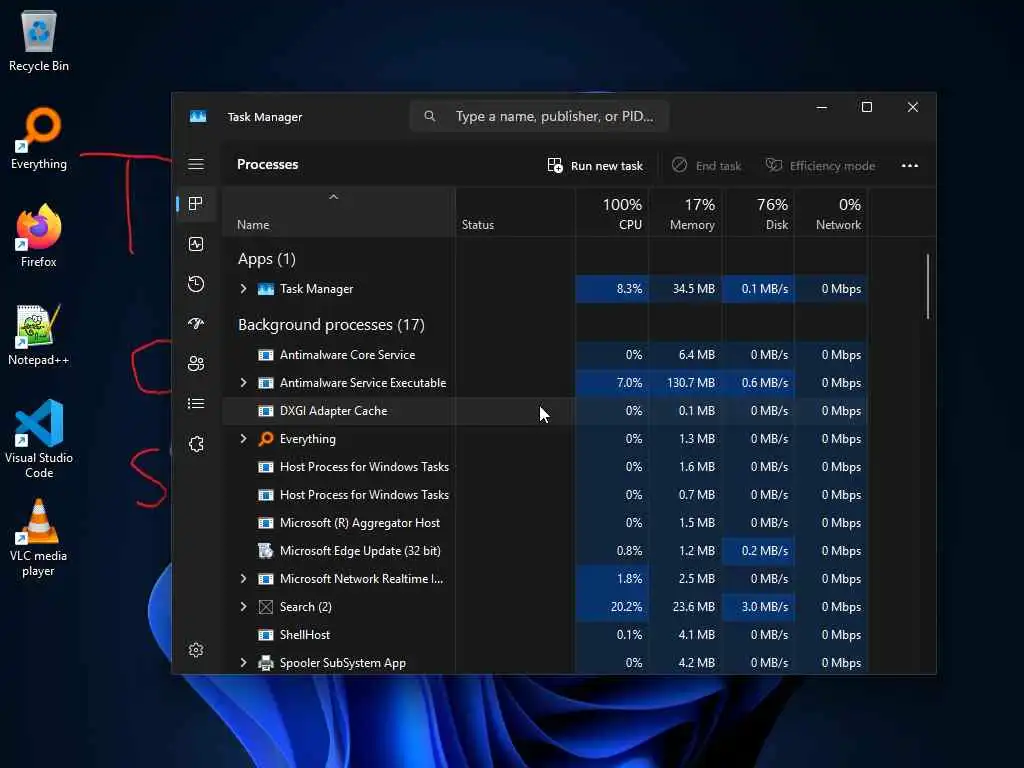Screen dimensions: 1024x768
Task: Click the vertical scrollbar in process list
Action: (x=927, y=286)
